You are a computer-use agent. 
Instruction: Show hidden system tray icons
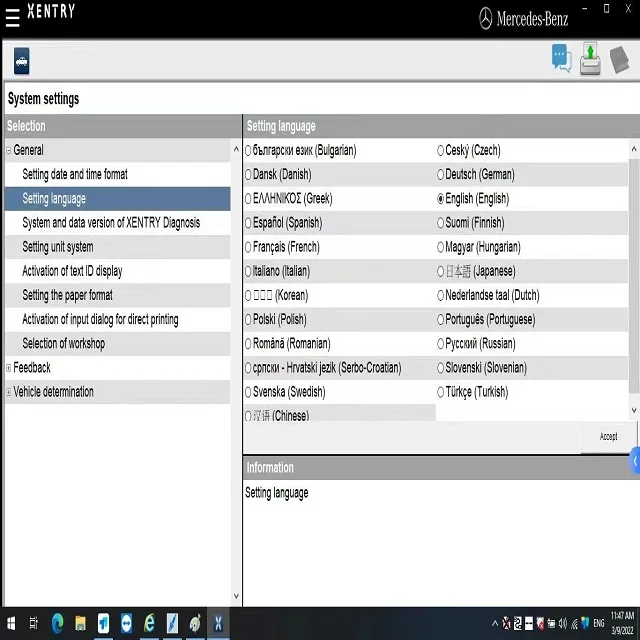click(495, 623)
